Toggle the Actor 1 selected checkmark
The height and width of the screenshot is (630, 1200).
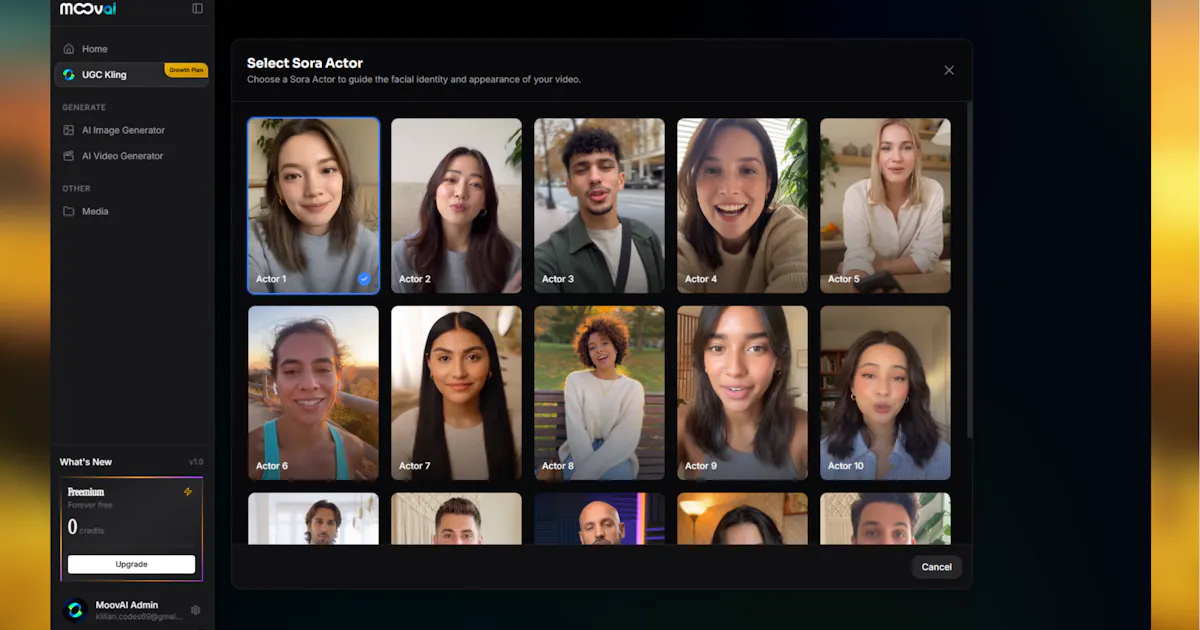click(364, 279)
